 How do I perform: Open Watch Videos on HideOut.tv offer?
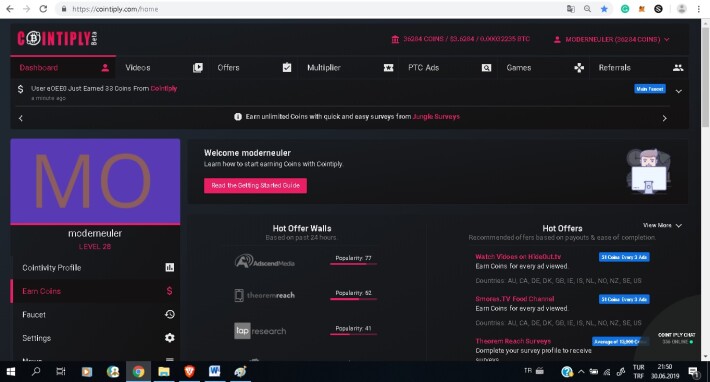(518, 257)
